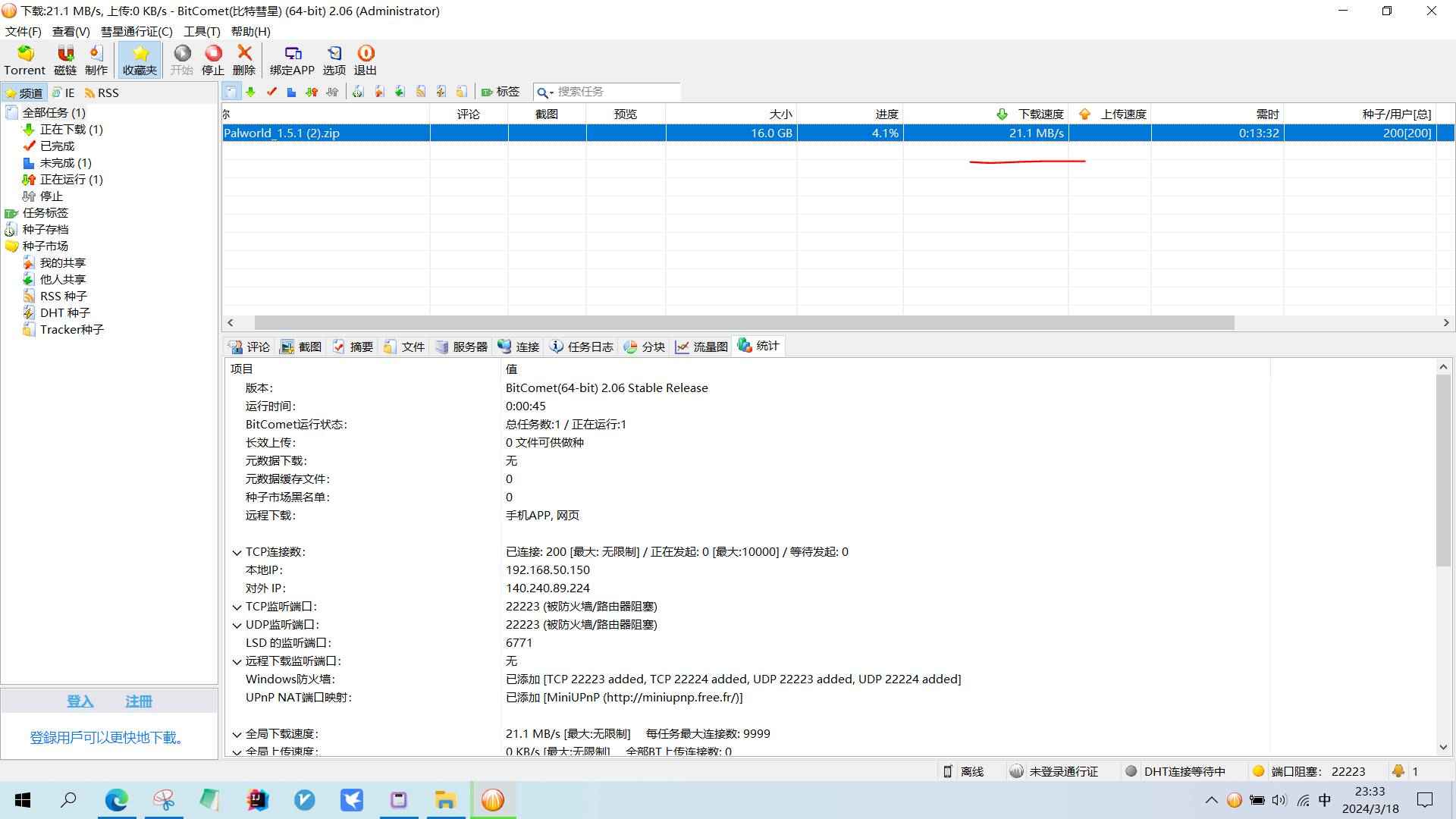Screen dimensions: 1456x819
Task: Open the 工具(T) menu
Action: click(200, 31)
